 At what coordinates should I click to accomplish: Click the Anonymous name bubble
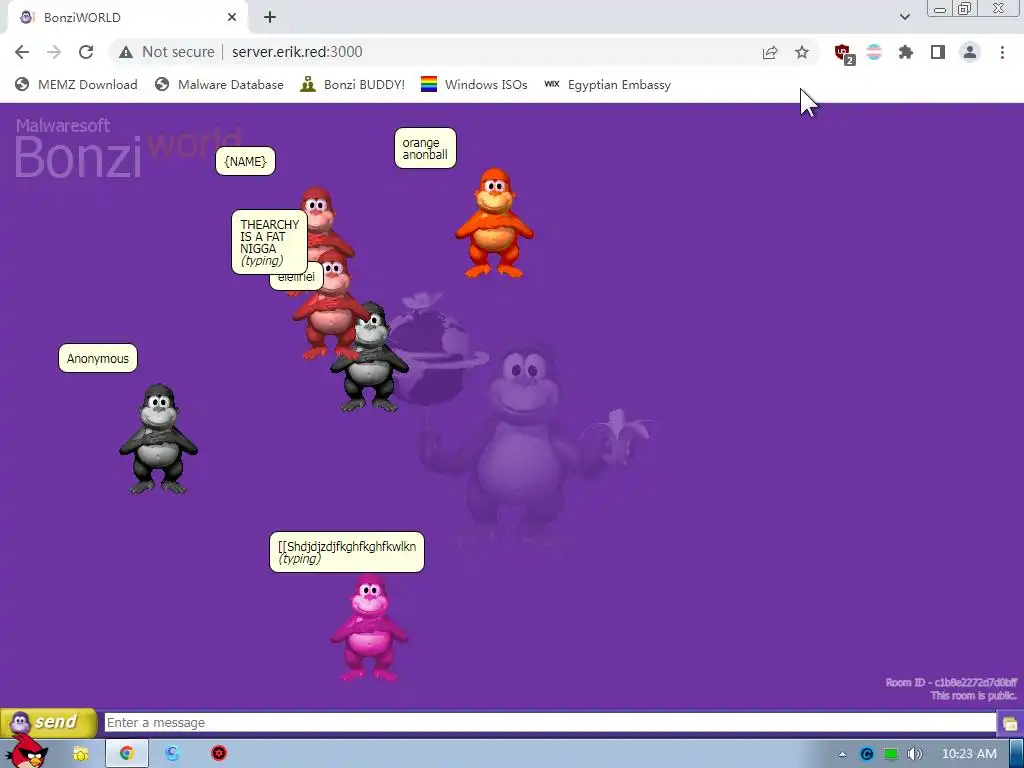tap(98, 359)
